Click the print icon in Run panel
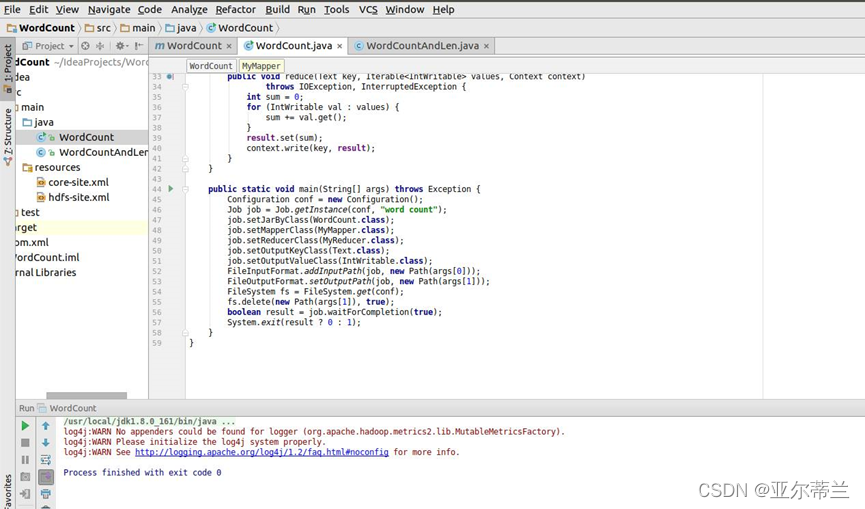Image resolution: width=865 pixels, height=509 pixels. tap(46, 494)
